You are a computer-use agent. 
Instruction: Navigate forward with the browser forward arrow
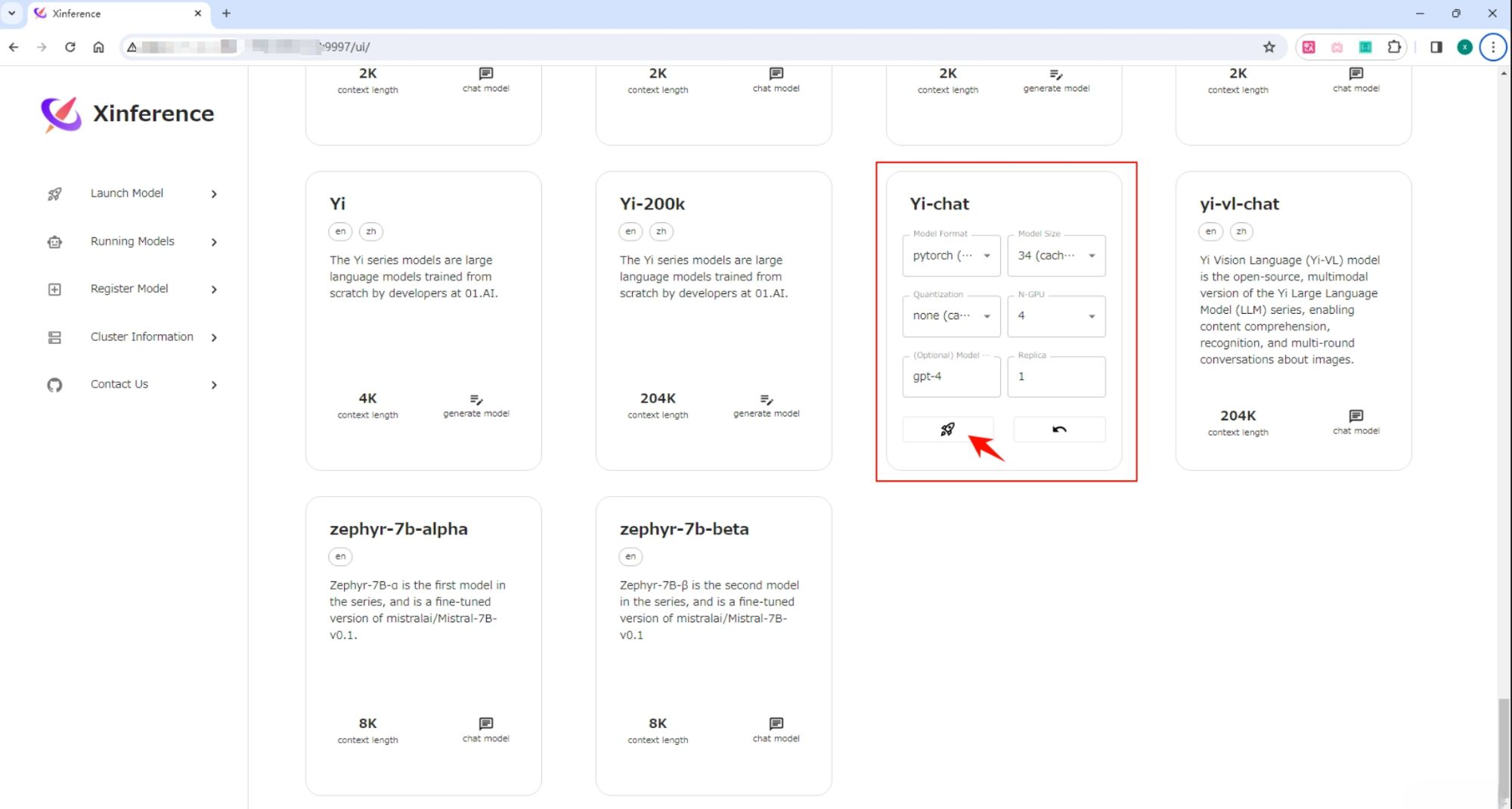point(42,47)
